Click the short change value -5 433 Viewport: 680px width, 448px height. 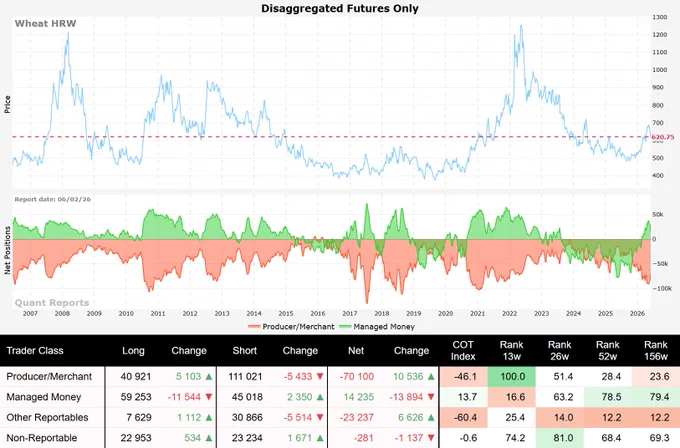tap(298, 376)
